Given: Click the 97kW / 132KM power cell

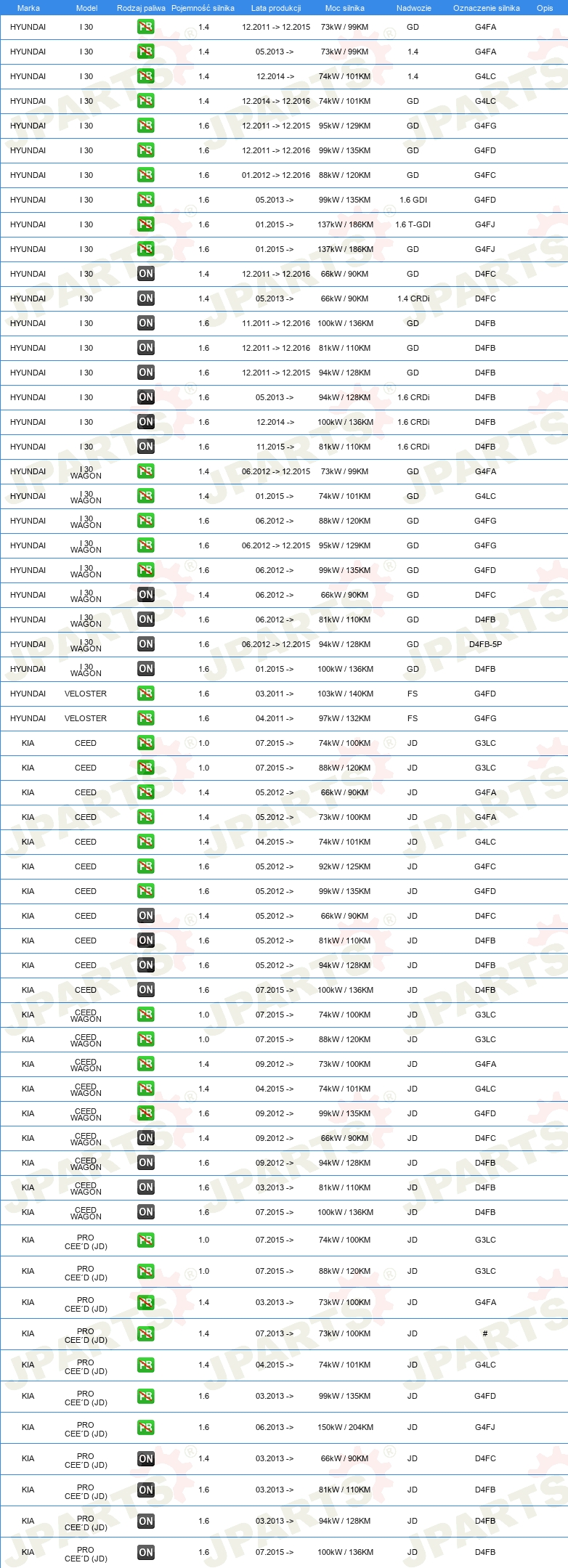Looking at the screenshot, I should click(x=345, y=718).
